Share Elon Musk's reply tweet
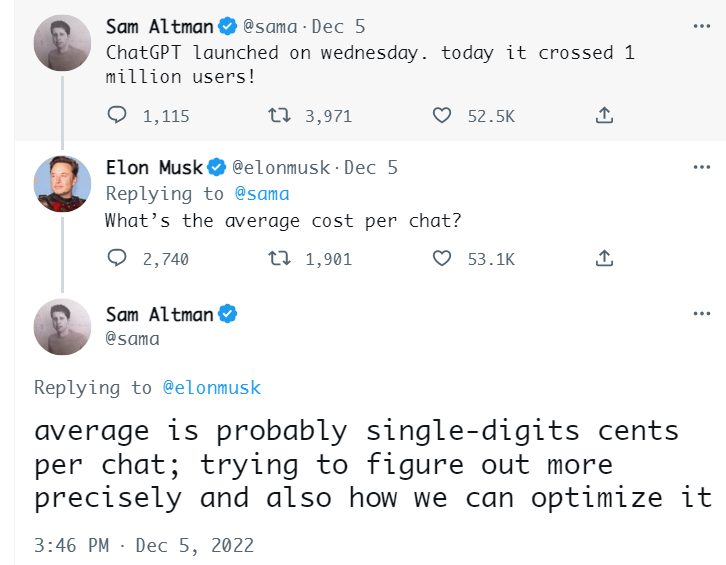Viewport: 726px width, 565px height. click(x=604, y=259)
